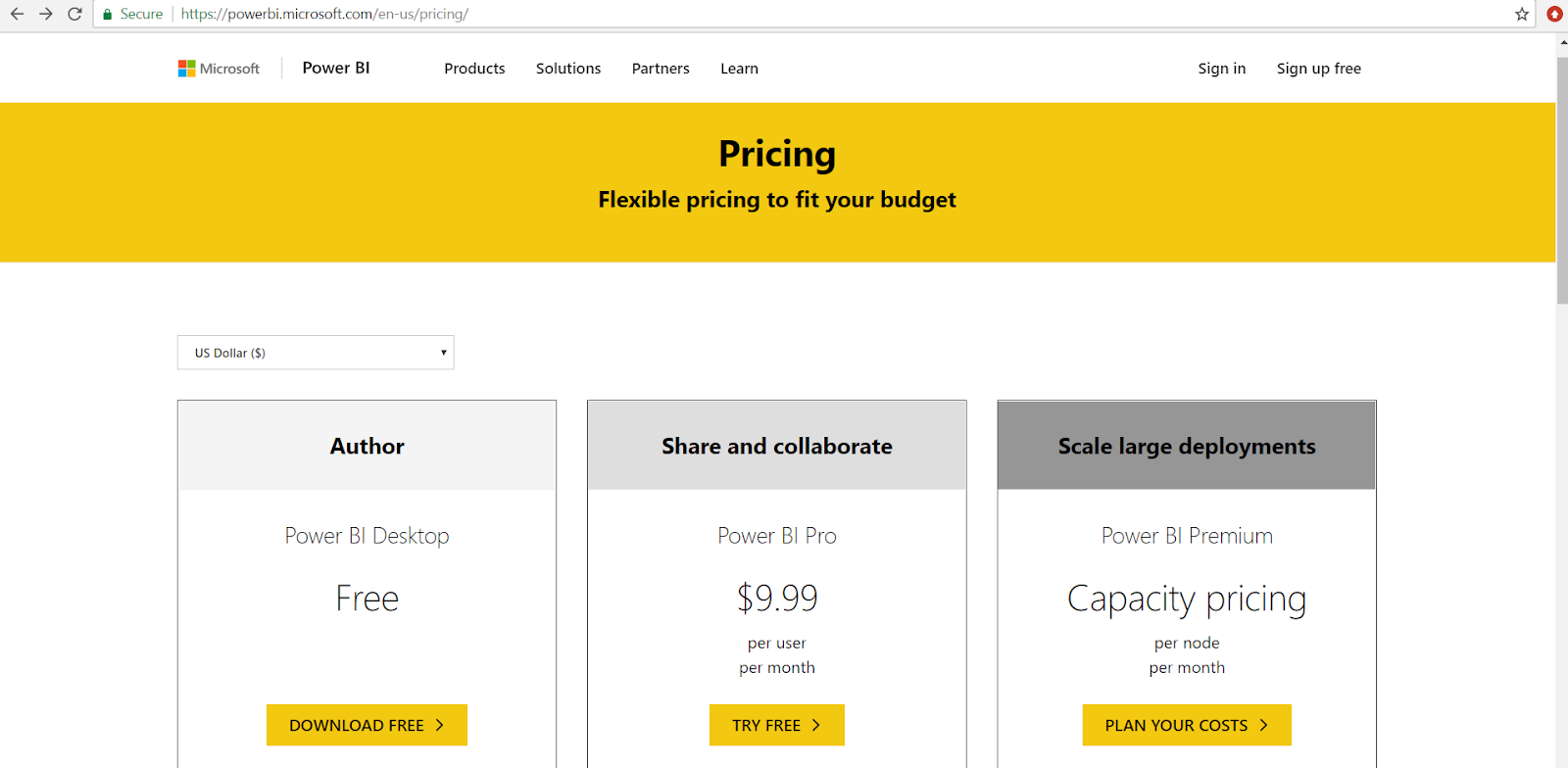Screen dimensions: 1568x768
Task: Click the browser back arrow
Action: point(17,14)
